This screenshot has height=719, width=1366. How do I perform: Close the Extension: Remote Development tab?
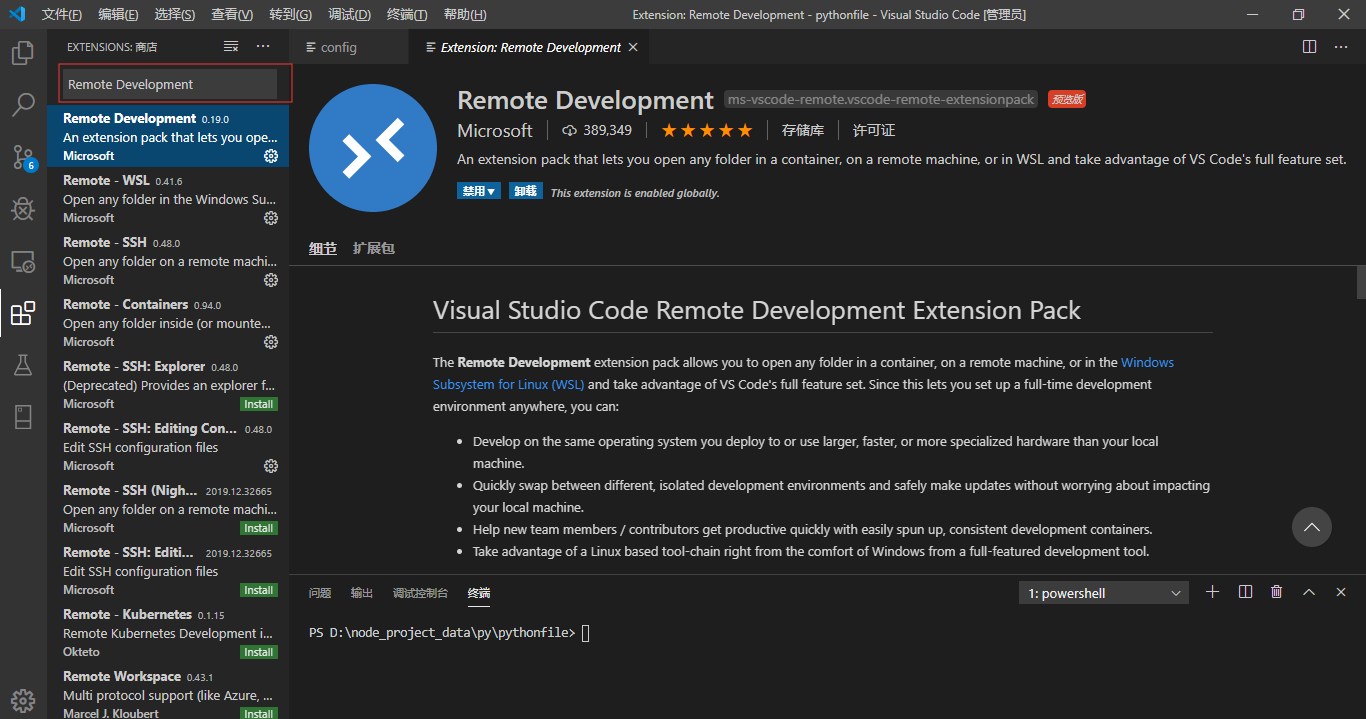(633, 47)
